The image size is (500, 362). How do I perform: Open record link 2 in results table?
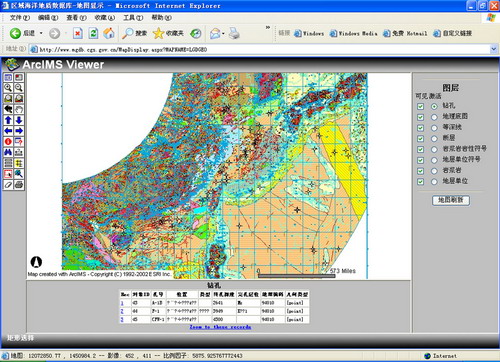(122, 311)
